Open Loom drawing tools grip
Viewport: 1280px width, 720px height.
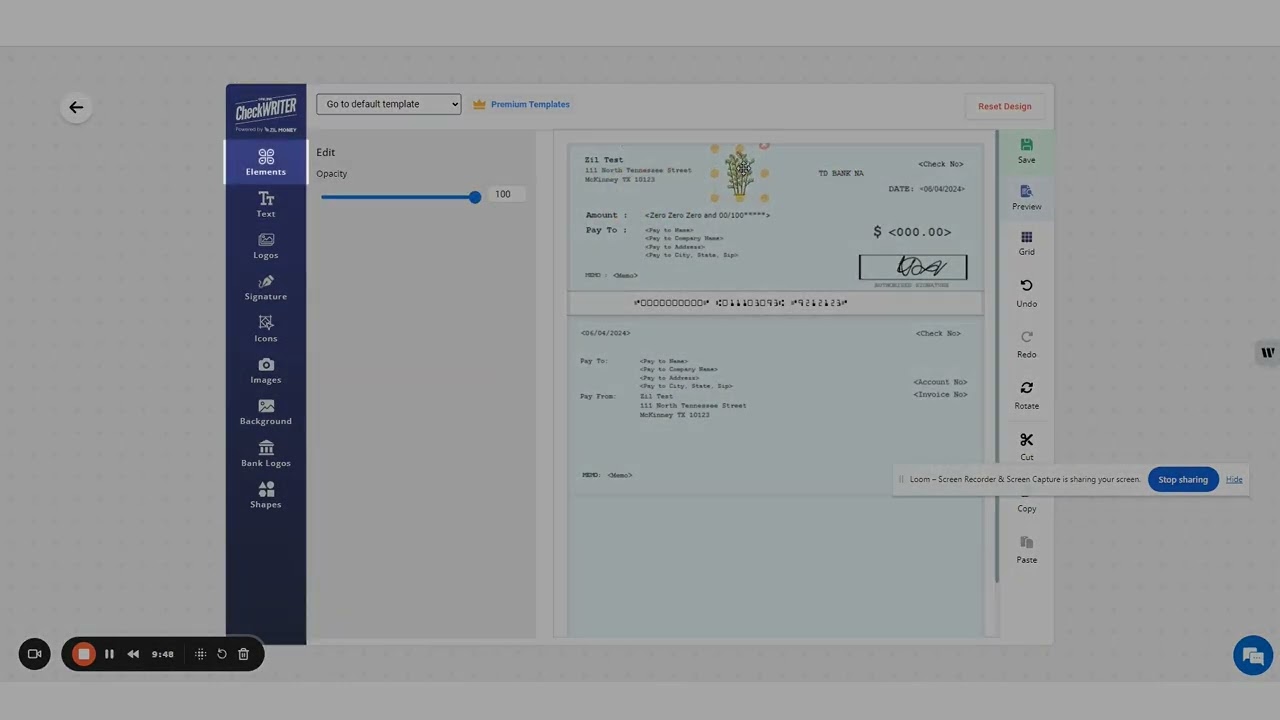click(200, 654)
